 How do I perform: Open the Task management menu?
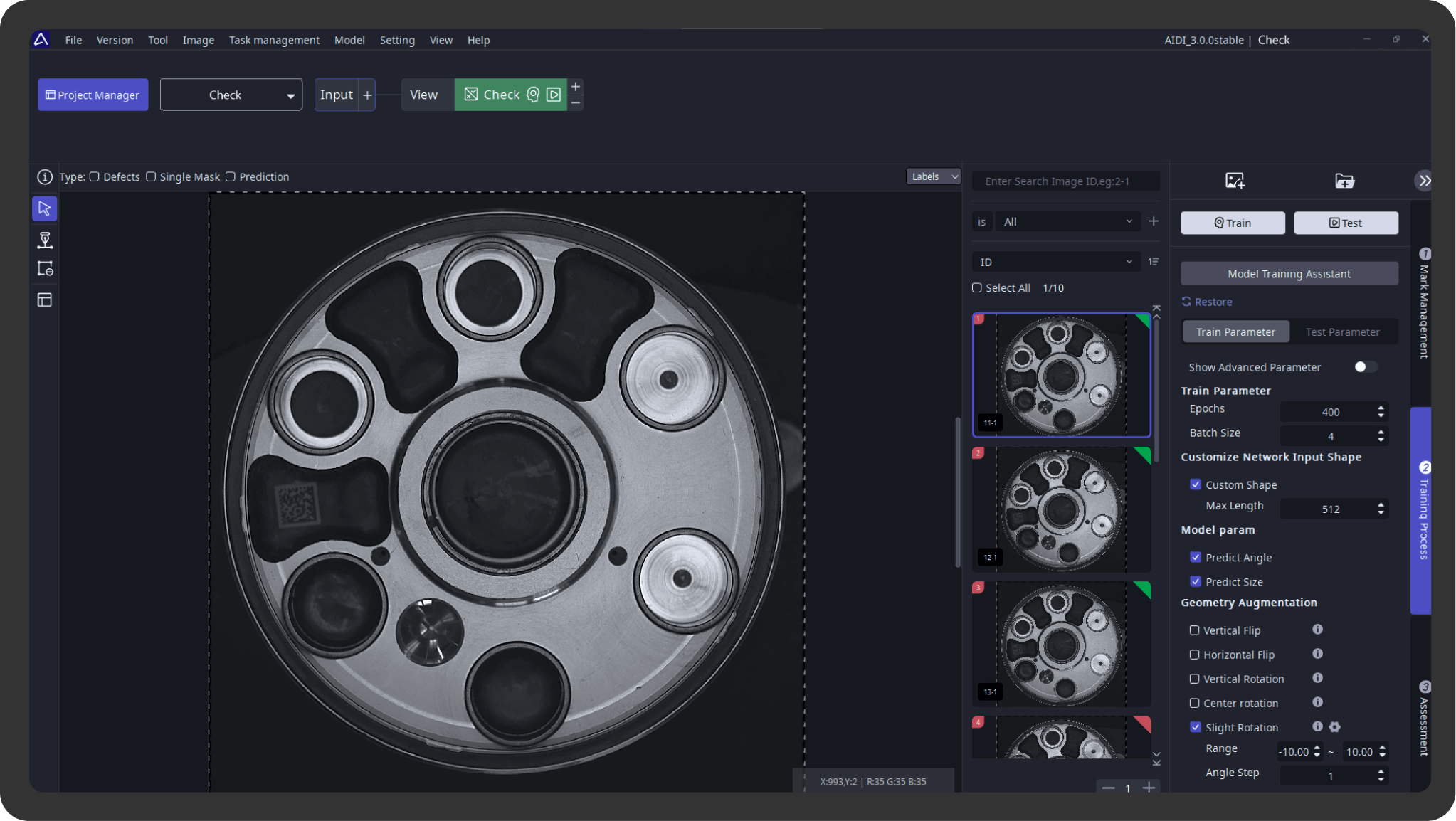click(274, 40)
